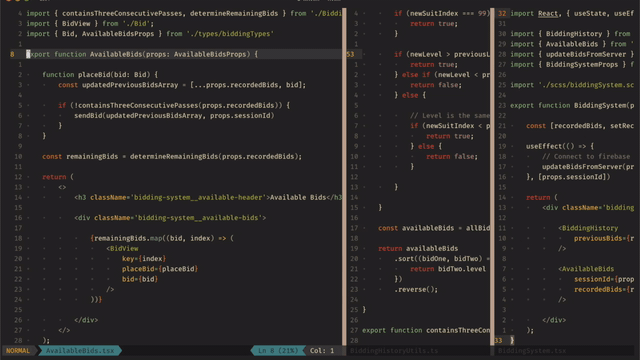
Task: Click current line number 53 in middle pane
Action: click(350, 54)
